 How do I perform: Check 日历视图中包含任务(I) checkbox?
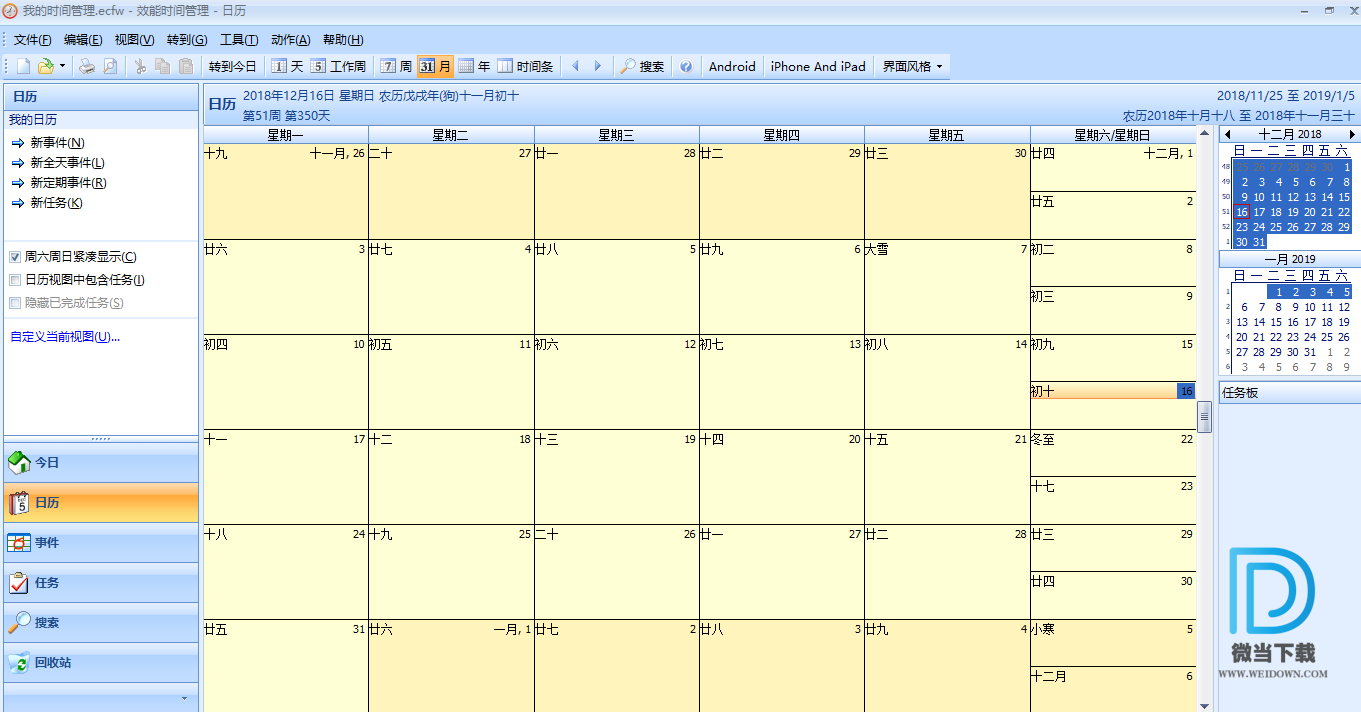point(15,280)
